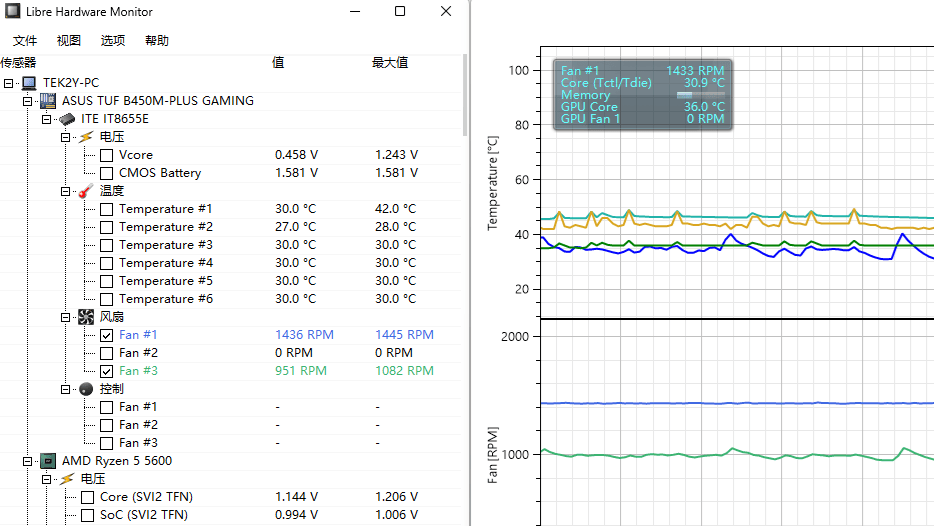Click the AMD Ryzen 5 5600 CPU icon
The width and height of the screenshot is (934, 526).
48,461
